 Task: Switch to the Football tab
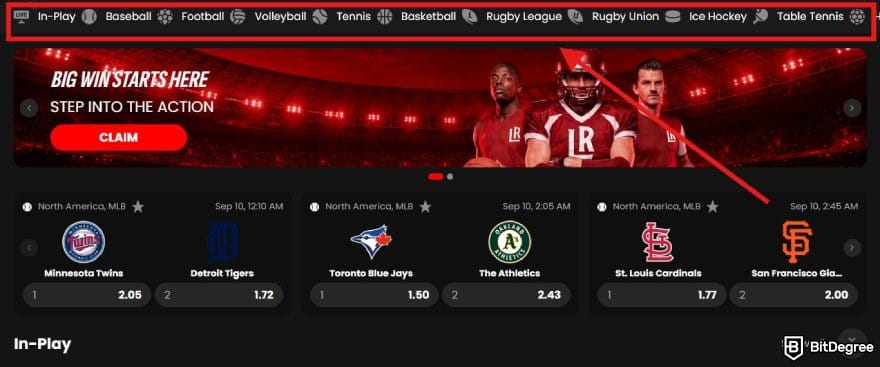coord(203,17)
